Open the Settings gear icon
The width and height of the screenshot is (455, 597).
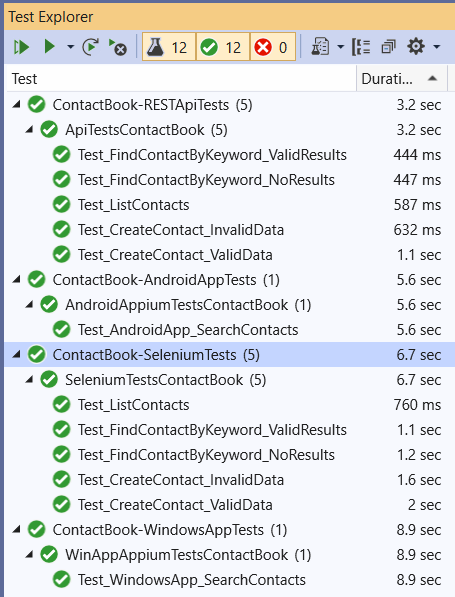point(416,47)
